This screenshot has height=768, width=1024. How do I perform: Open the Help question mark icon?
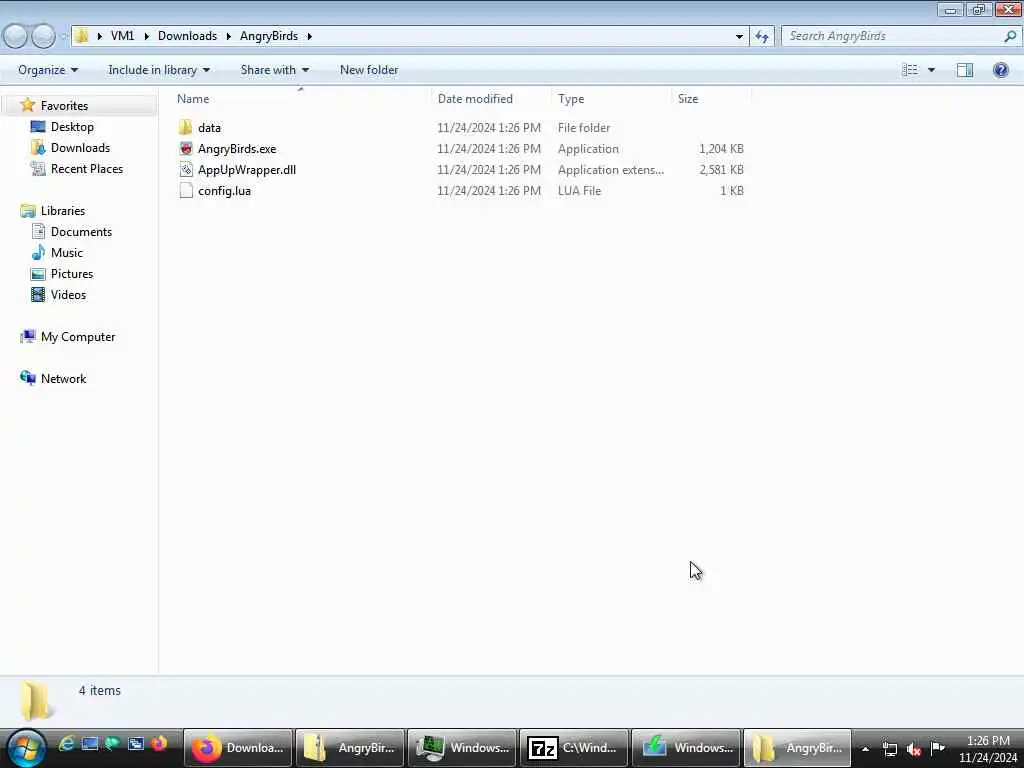(1000, 70)
